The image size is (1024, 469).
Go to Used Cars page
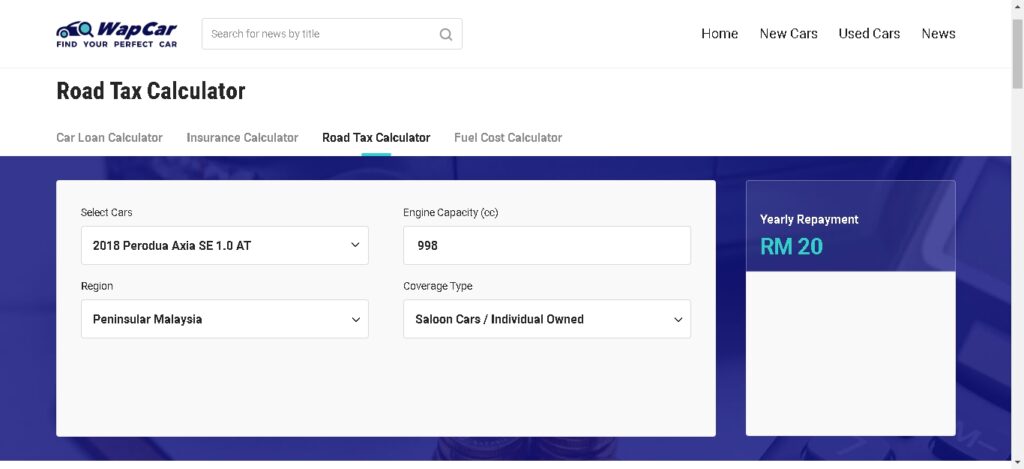869,33
